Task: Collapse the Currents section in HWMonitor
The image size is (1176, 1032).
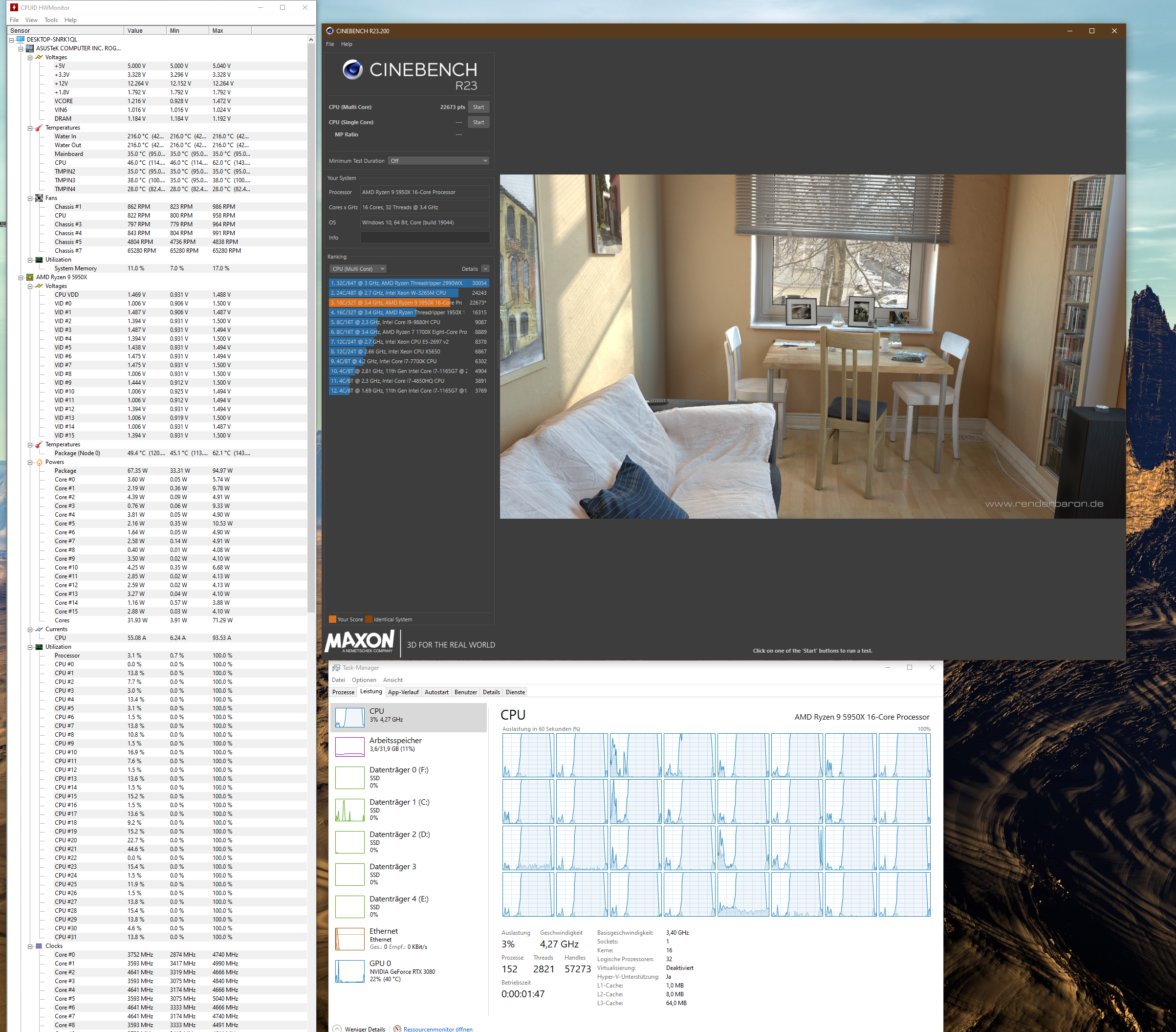Action: (30, 630)
